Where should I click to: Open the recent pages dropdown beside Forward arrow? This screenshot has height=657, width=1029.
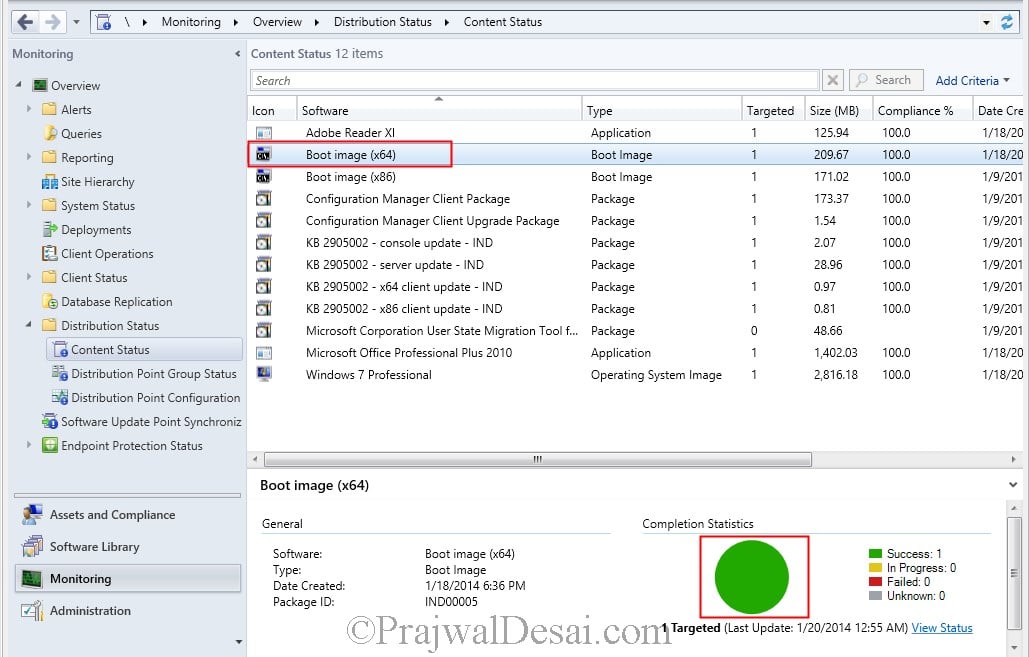76,22
